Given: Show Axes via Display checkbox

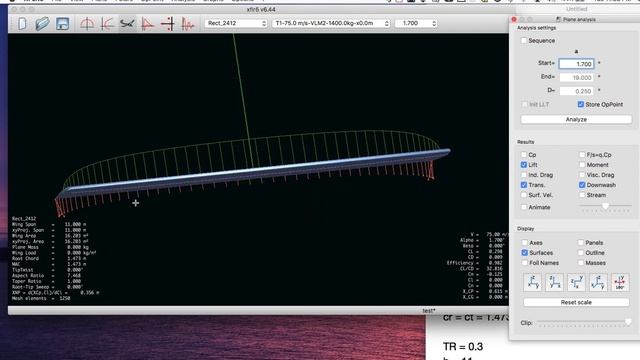Looking at the screenshot, I should pos(524,243).
